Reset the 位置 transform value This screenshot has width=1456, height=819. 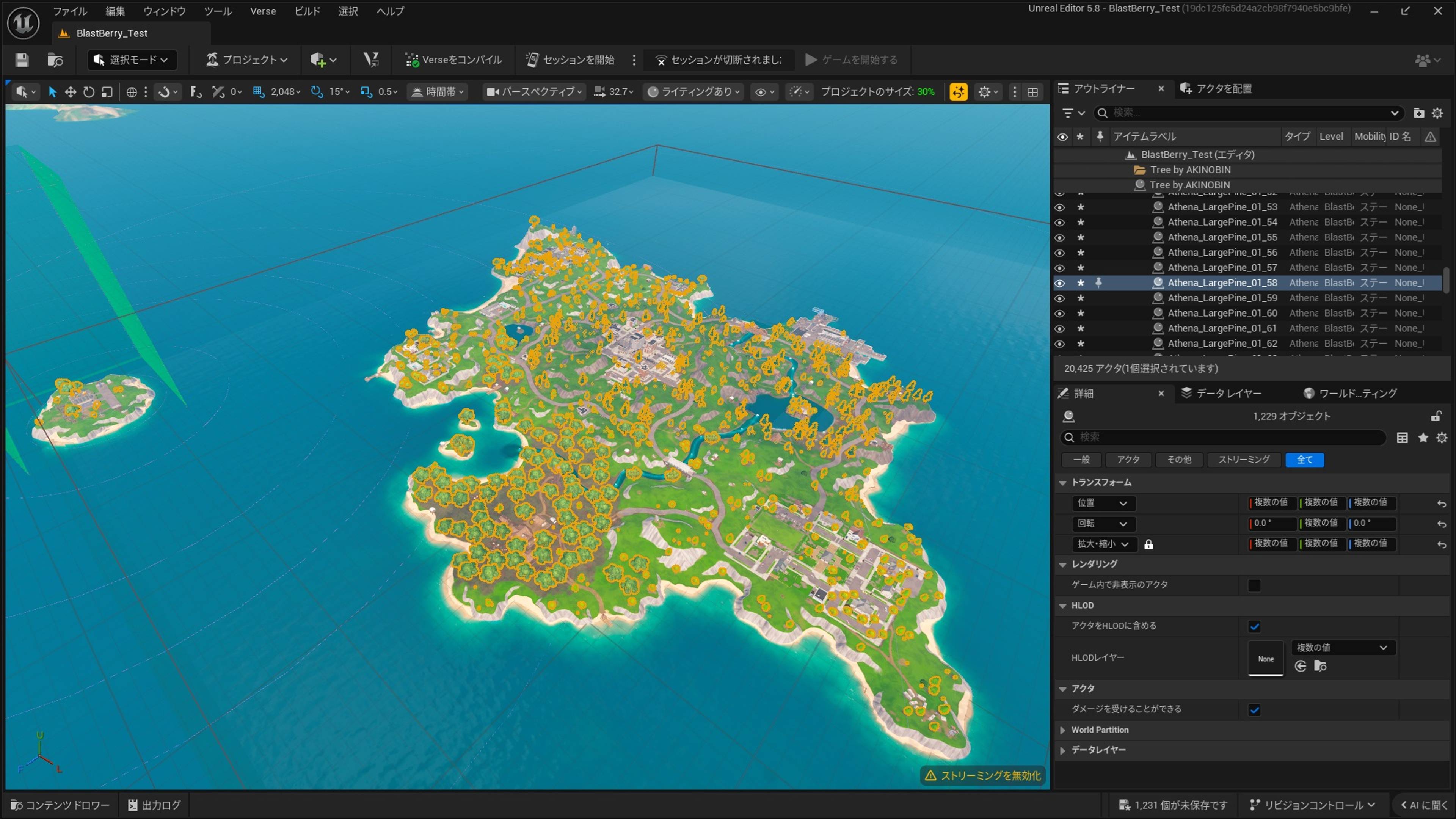1442,503
